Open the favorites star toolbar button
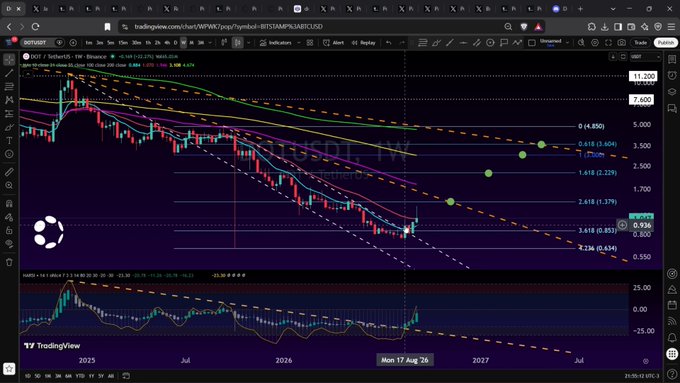Image resolution: width=680 pixels, height=383 pixels. click(9, 369)
